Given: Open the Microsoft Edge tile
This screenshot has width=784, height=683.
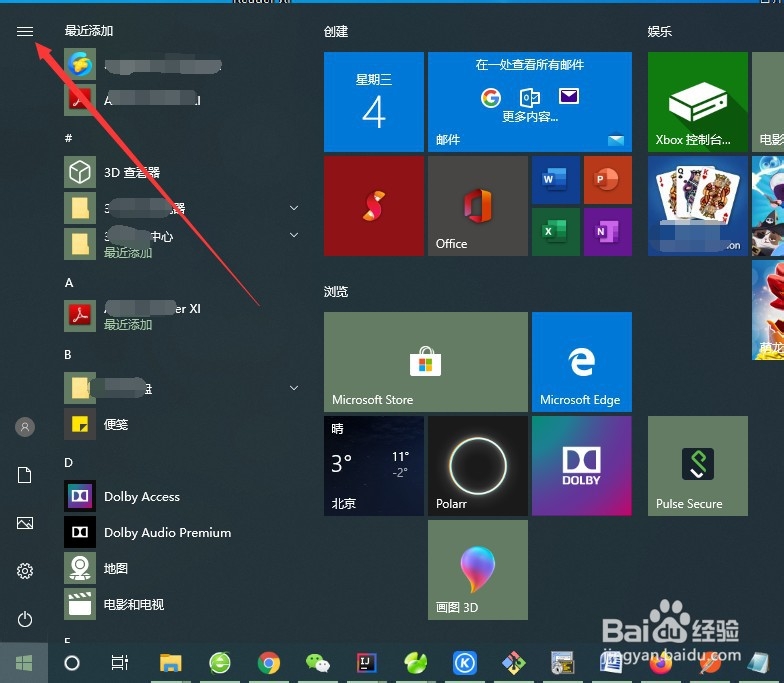Looking at the screenshot, I should coord(582,362).
